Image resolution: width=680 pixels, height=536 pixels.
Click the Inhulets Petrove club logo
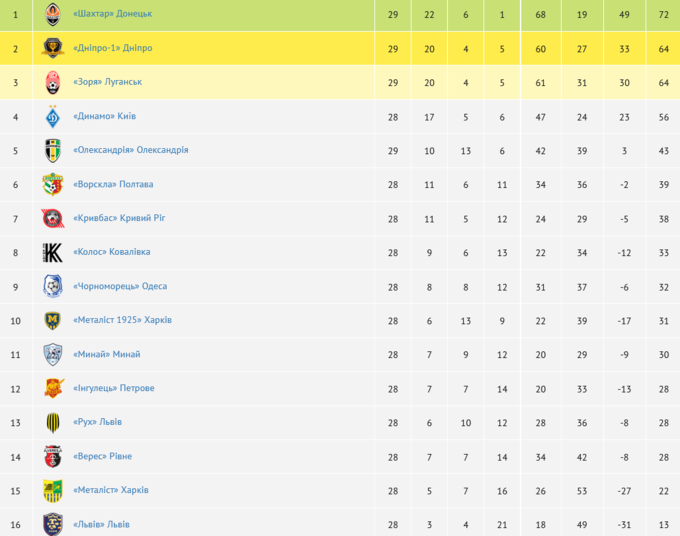pyautogui.click(x=53, y=389)
